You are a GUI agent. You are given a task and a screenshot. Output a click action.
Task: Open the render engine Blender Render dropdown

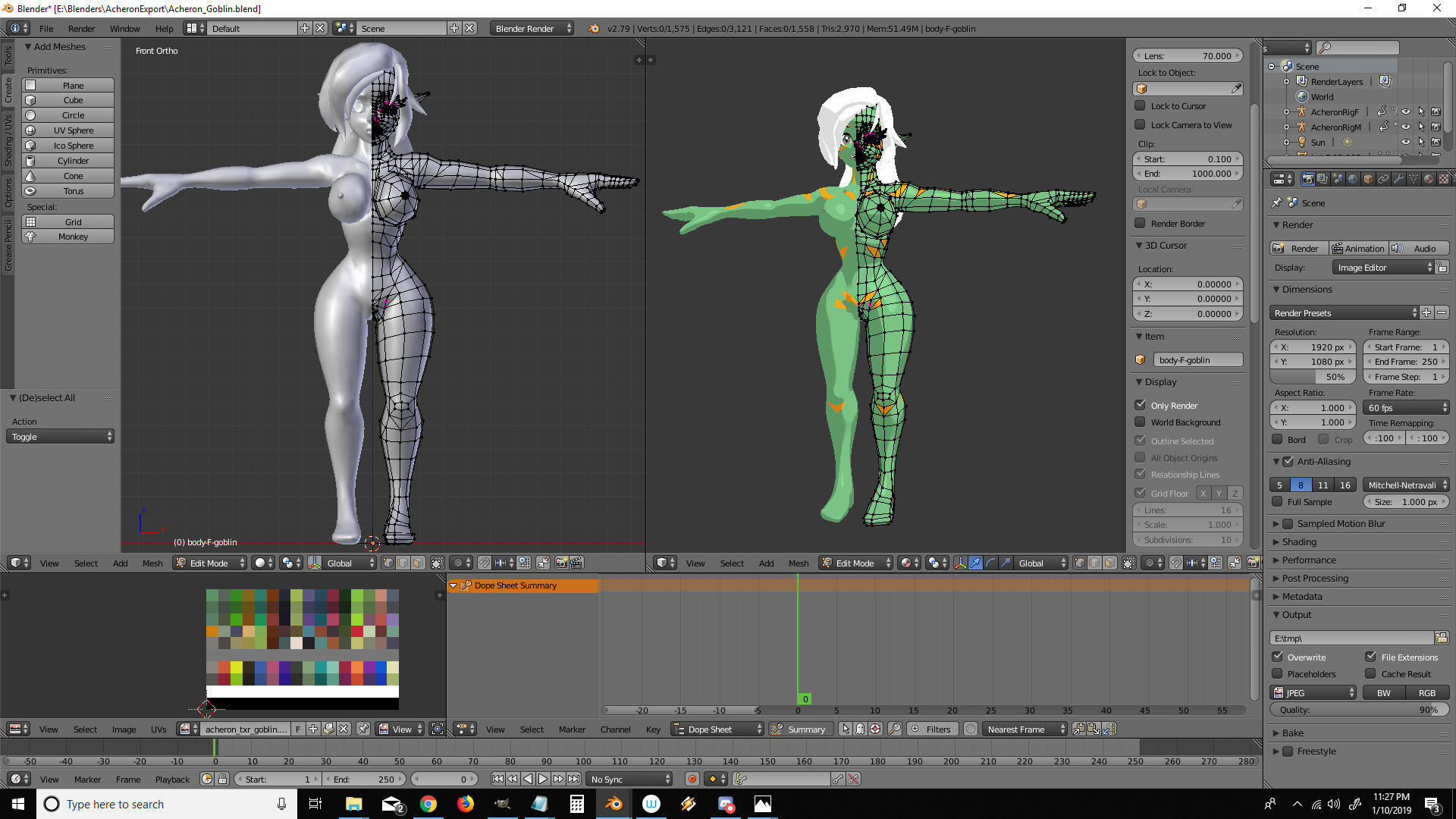click(532, 28)
